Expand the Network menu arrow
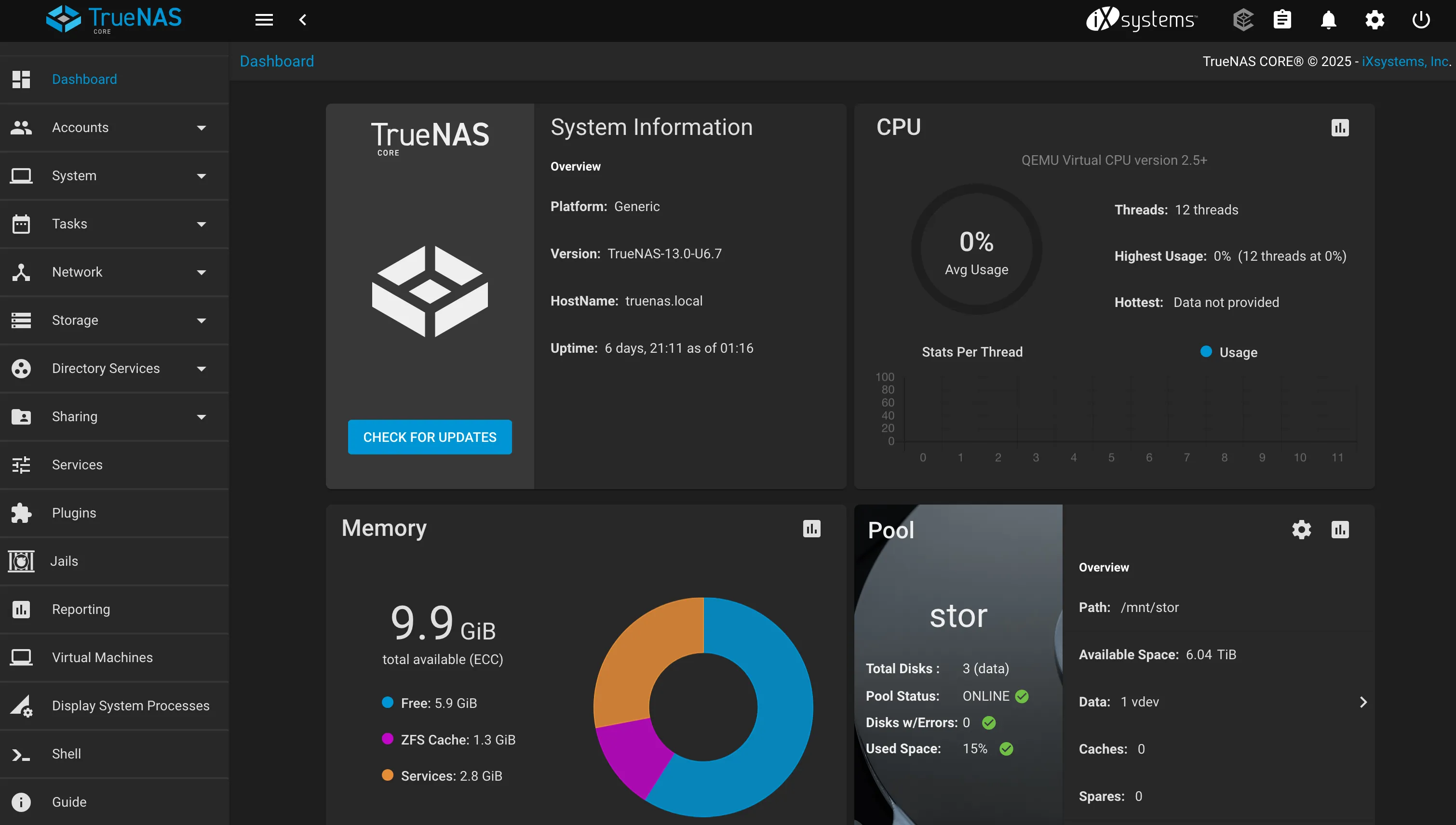The image size is (1456, 825). click(x=201, y=273)
